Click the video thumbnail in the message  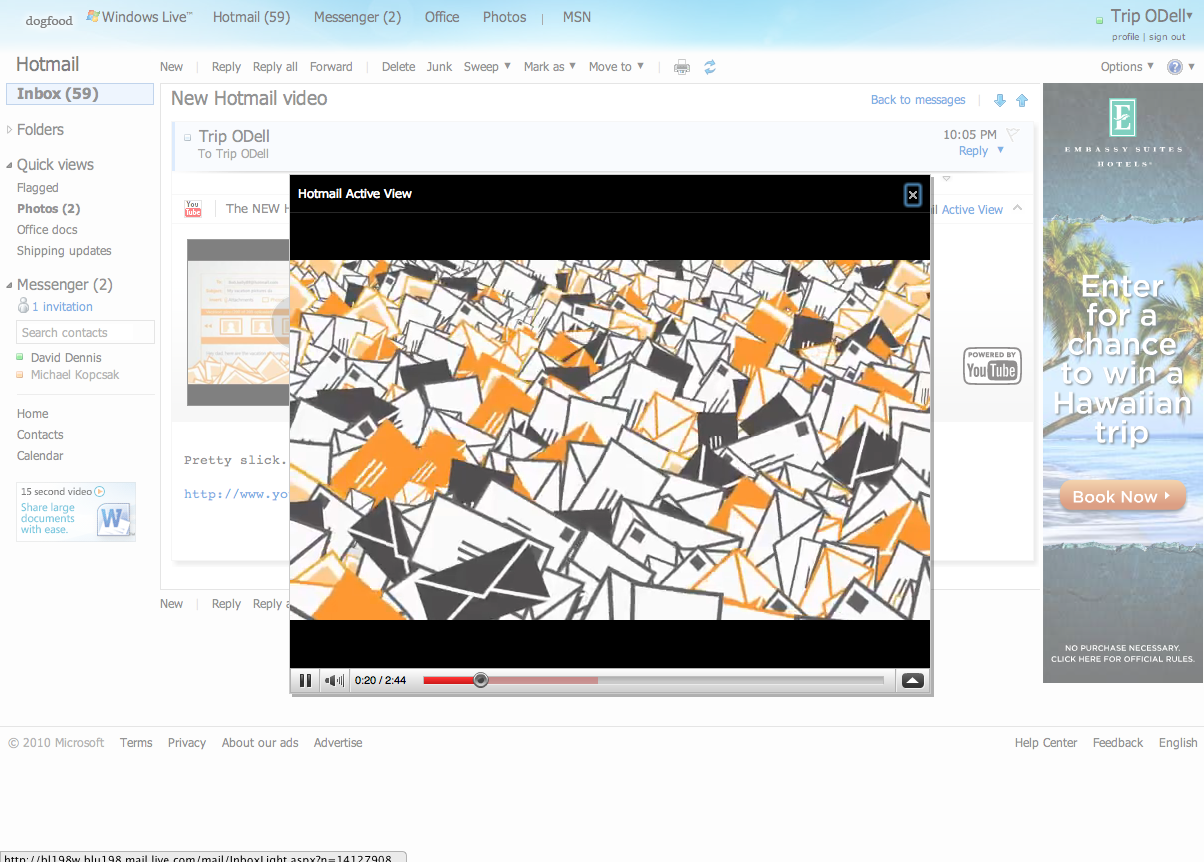point(238,322)
